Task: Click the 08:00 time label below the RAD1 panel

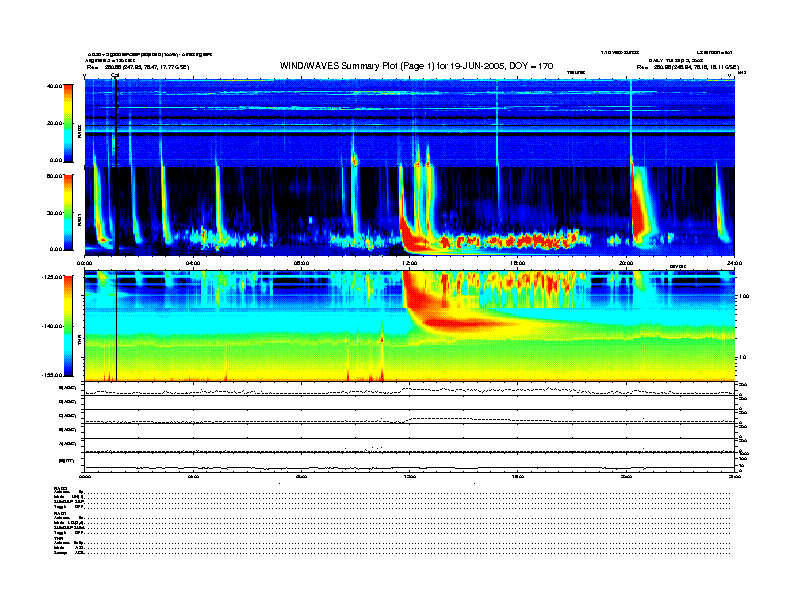Action: click(x=301, y=263)
